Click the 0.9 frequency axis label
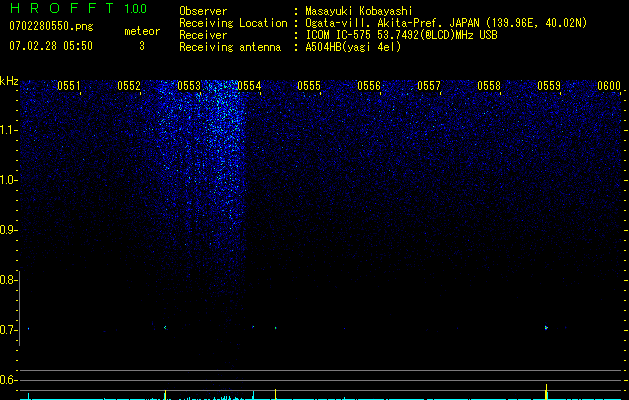The height and width of the screenshot is (400, 629). 8,230
